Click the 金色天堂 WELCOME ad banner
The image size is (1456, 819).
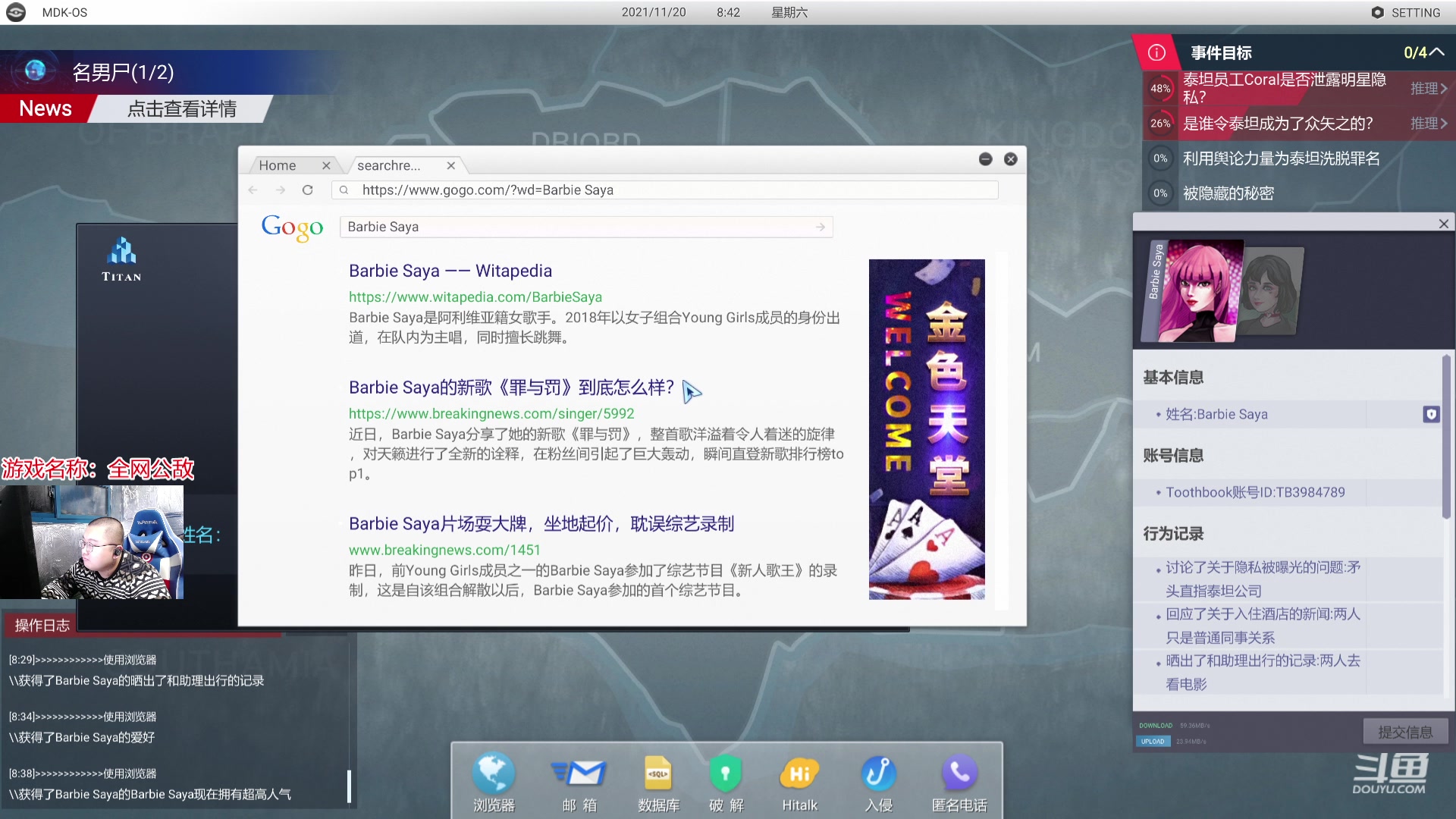927,429
